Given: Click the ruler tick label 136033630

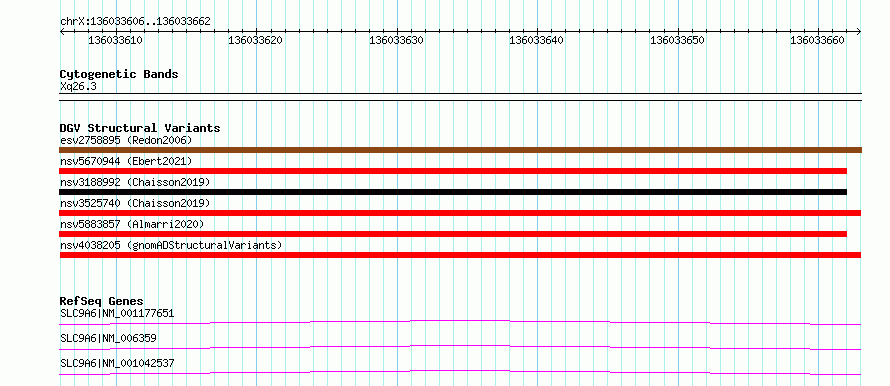Looking at the screenshot, I should tap(396, 41).
